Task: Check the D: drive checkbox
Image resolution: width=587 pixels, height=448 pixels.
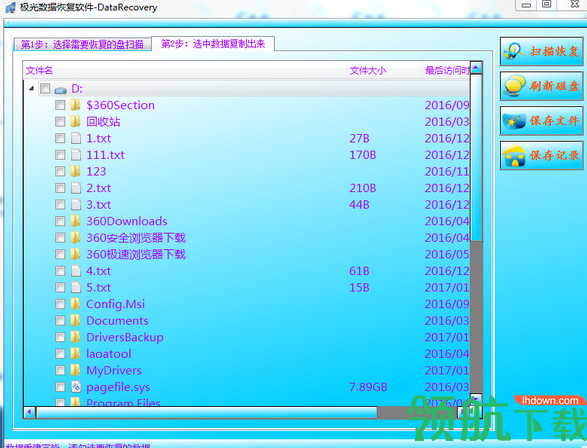Action: (45, 88)
